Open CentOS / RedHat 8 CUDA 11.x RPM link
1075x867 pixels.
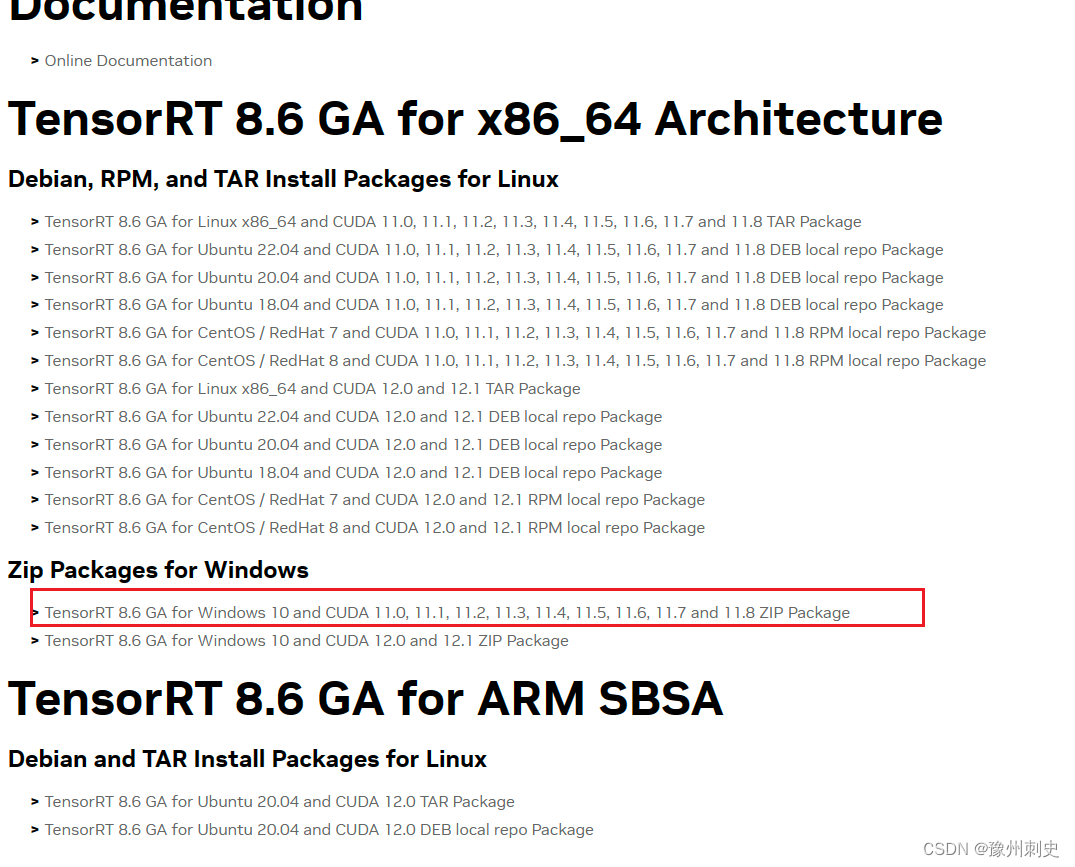pyautogui.click(x=515, y=361)
